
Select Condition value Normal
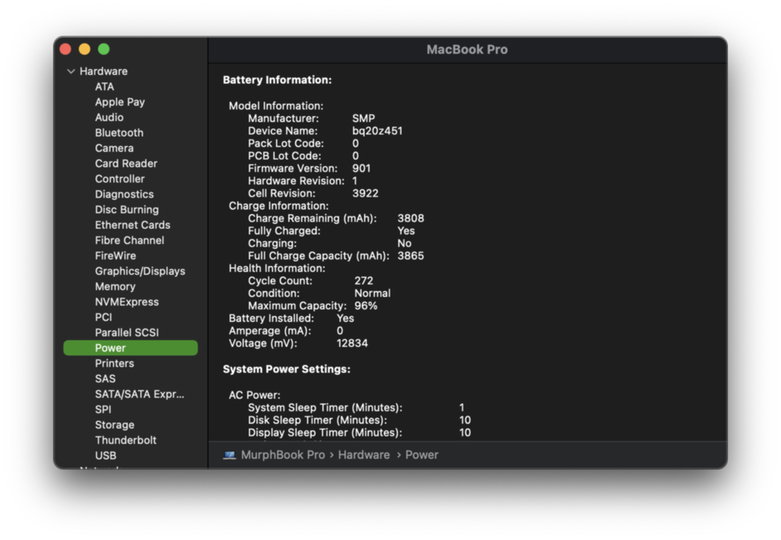point(372,293)
